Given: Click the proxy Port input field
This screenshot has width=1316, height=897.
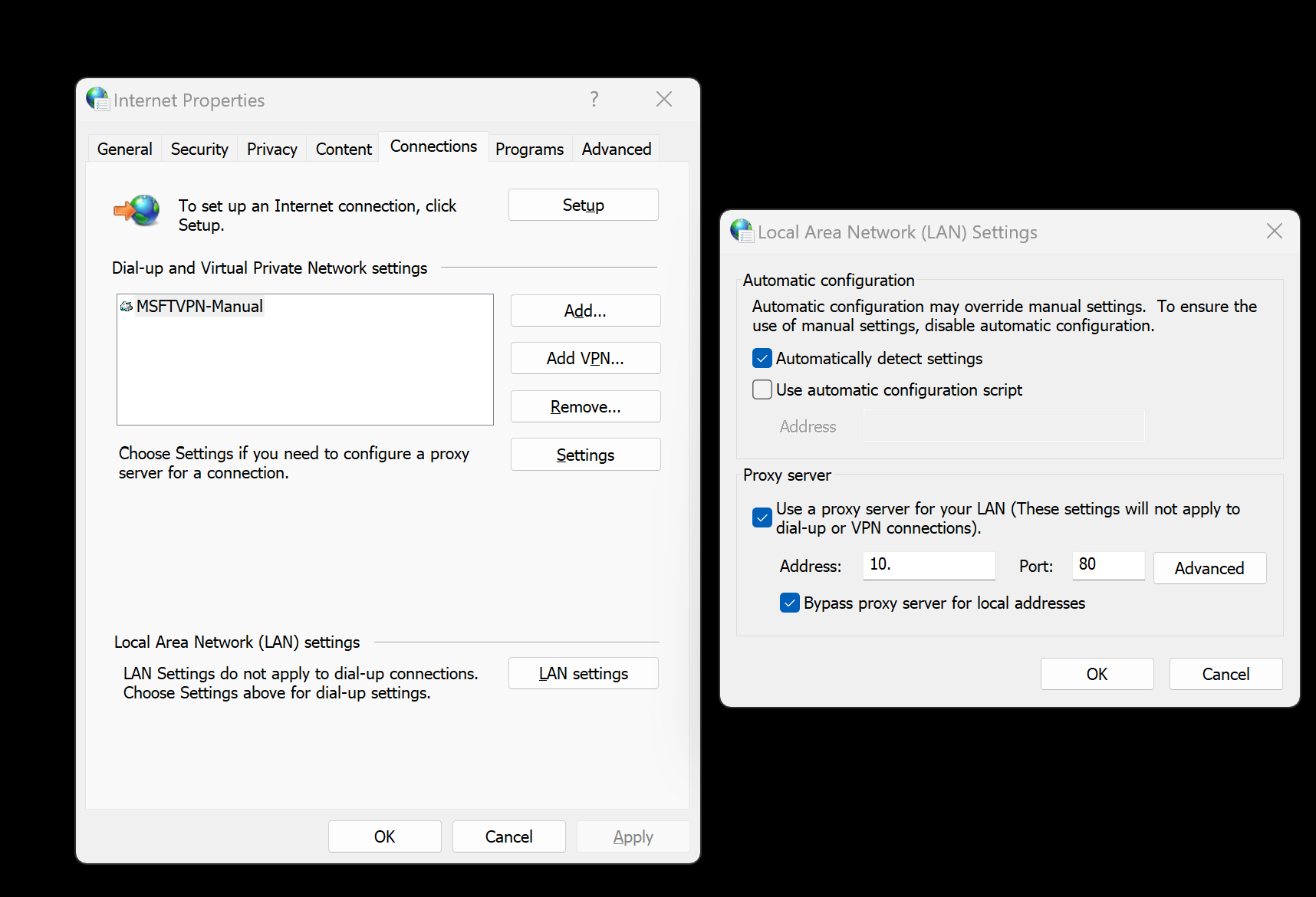Looking at the screenshot, I should (x=1109, y=565).
